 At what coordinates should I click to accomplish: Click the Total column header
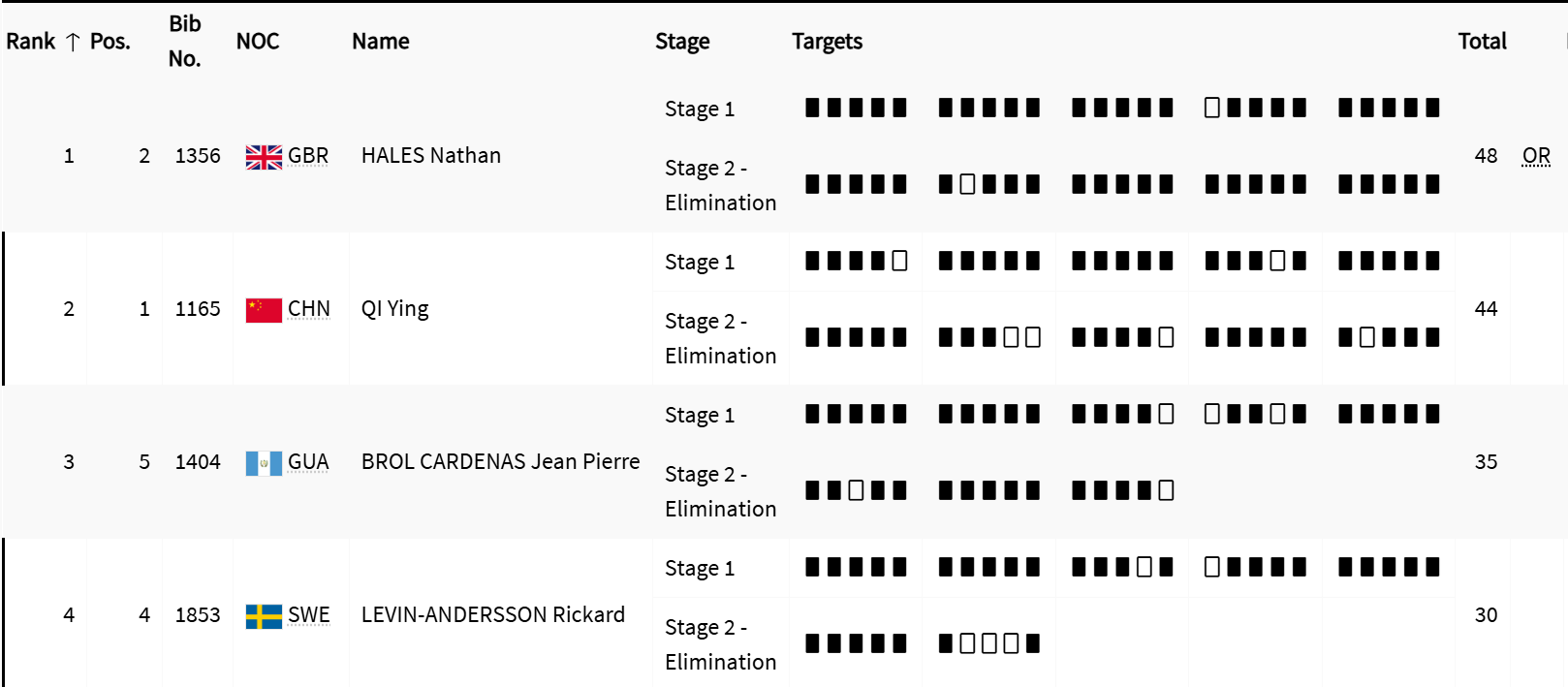[1482, 42]
